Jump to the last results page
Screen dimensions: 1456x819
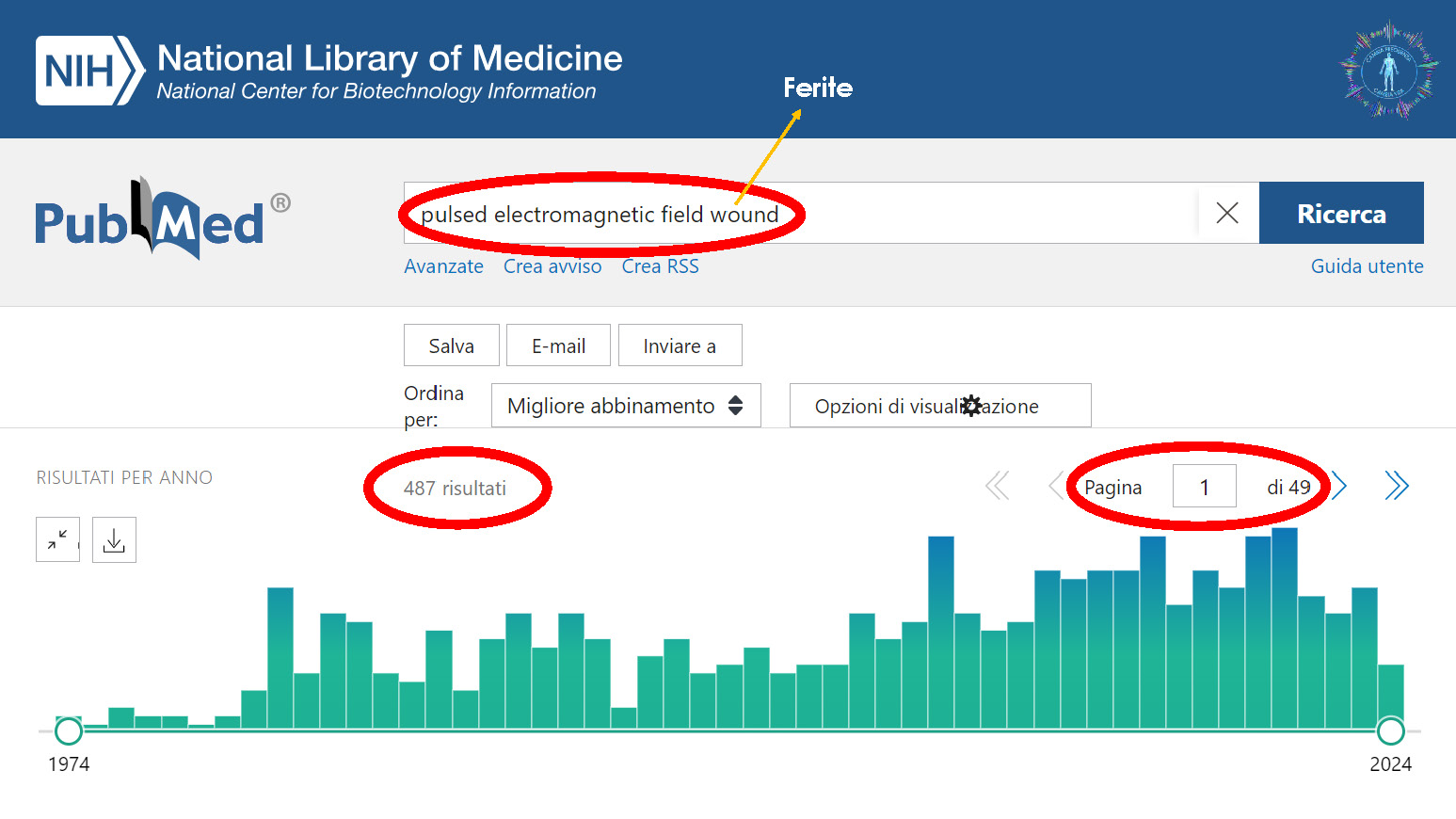tap(1397, 486)
